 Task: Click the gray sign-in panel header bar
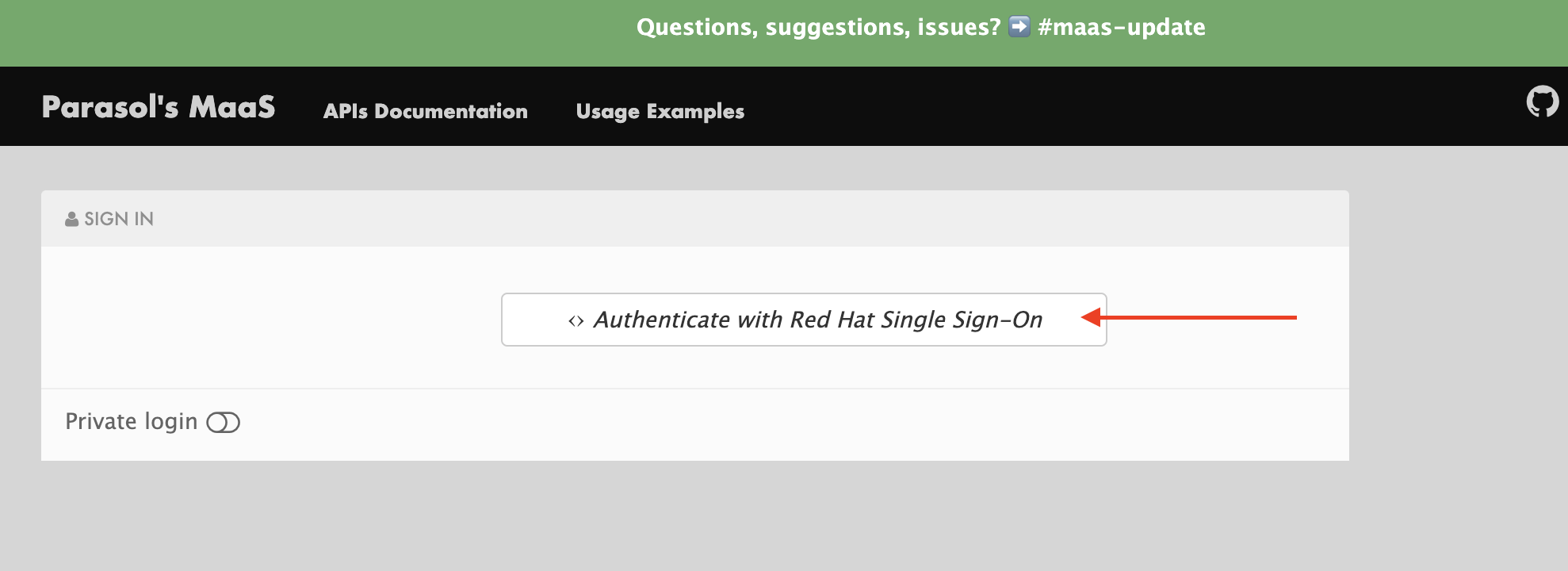click(713, 219)
